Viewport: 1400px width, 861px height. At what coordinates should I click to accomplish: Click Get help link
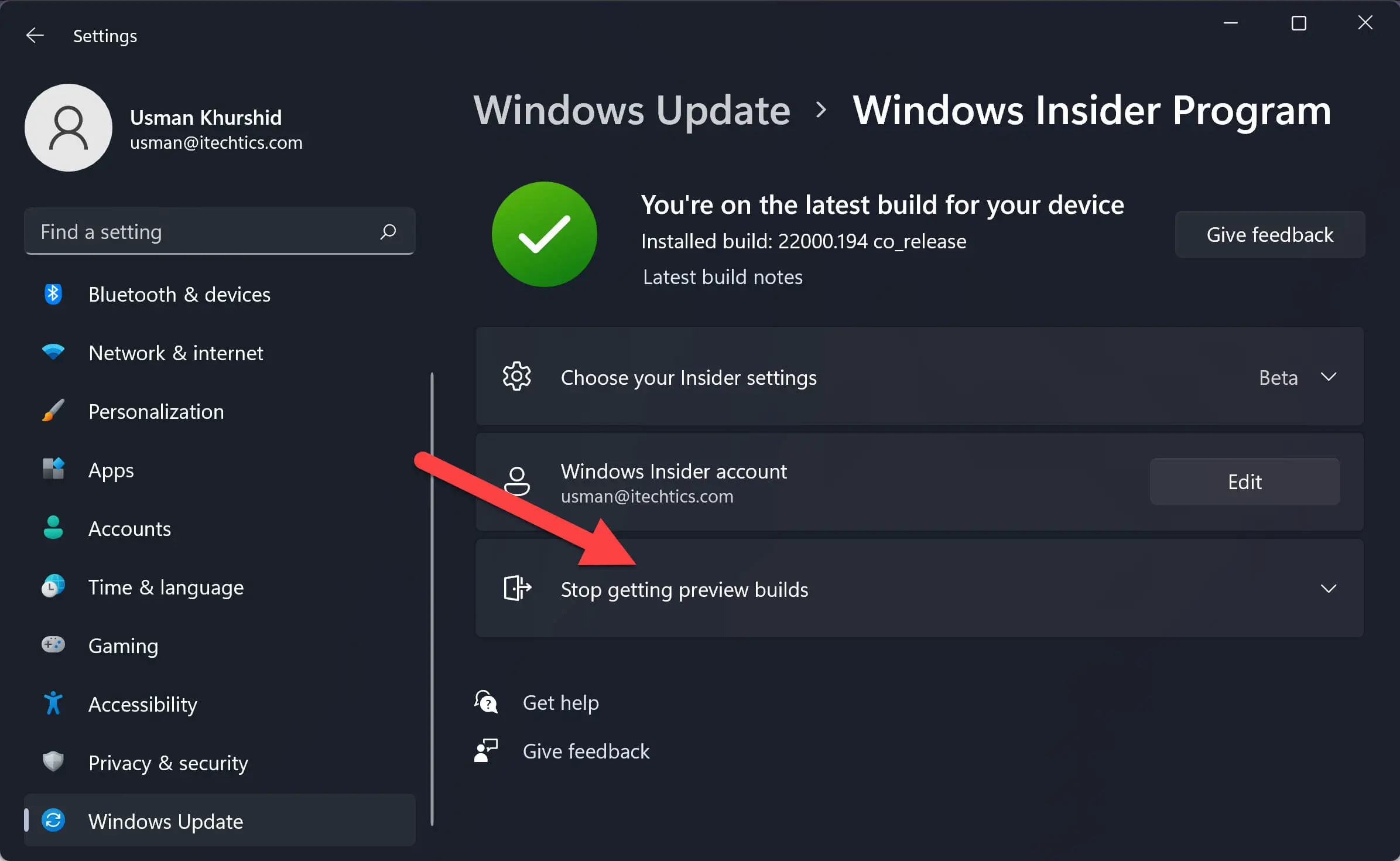(560, 702)
